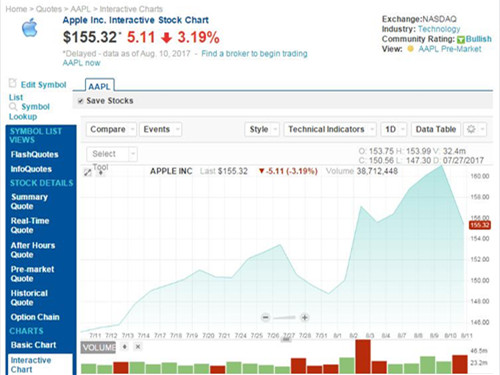
Task: Follow the Find a broker link
Action: point(254,54)
